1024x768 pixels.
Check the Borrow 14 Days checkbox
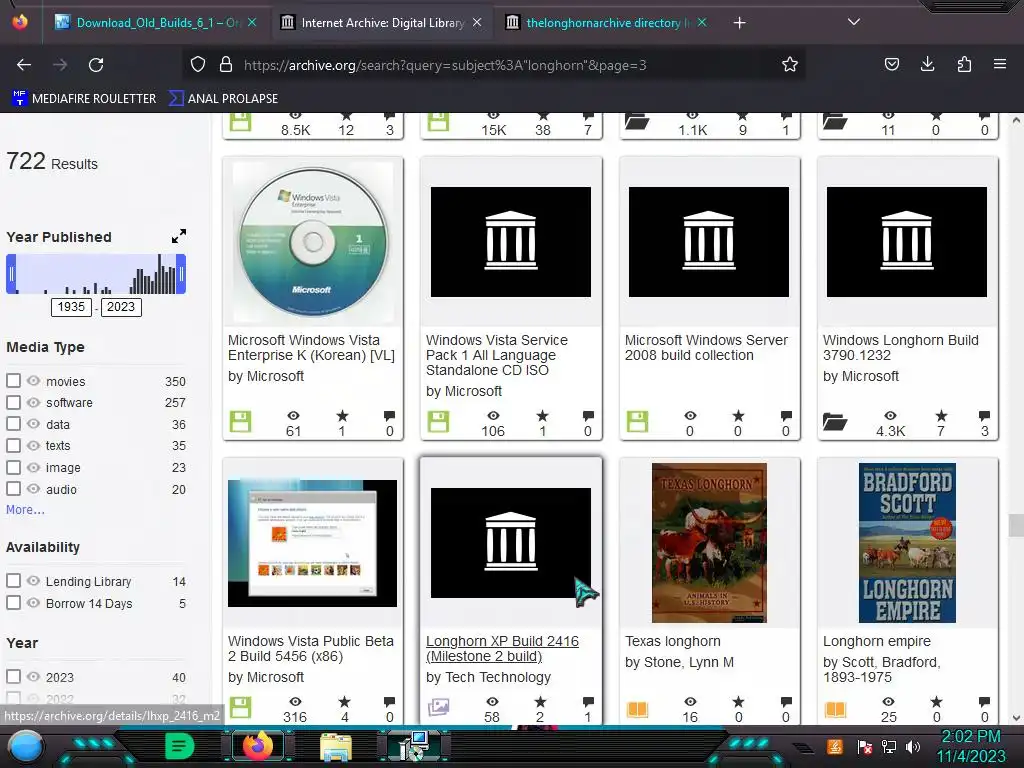pos(13,603)
